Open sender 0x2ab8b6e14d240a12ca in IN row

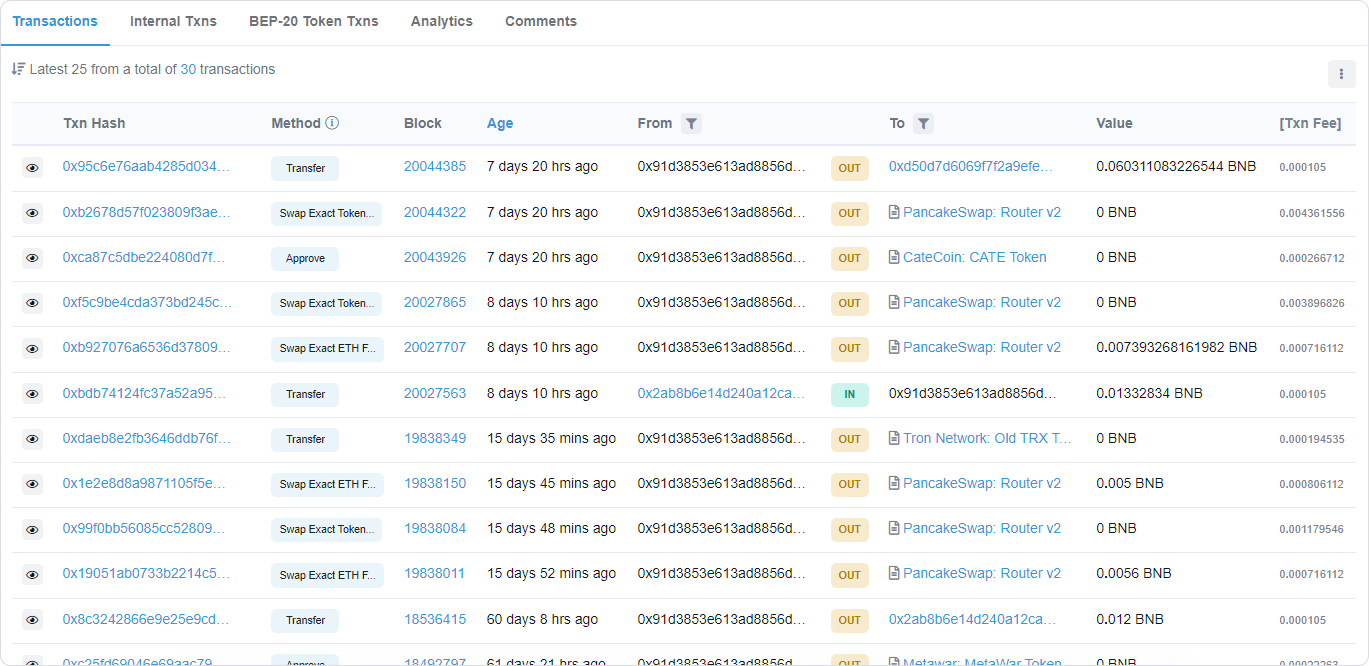click(x=721, y=393)
